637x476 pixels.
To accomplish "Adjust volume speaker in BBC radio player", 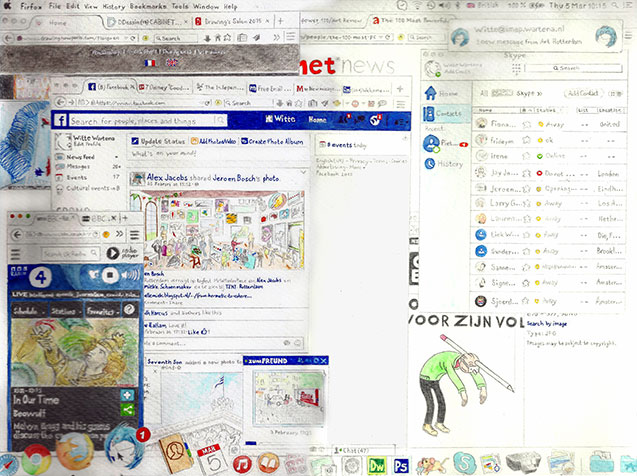I will 130,275.
